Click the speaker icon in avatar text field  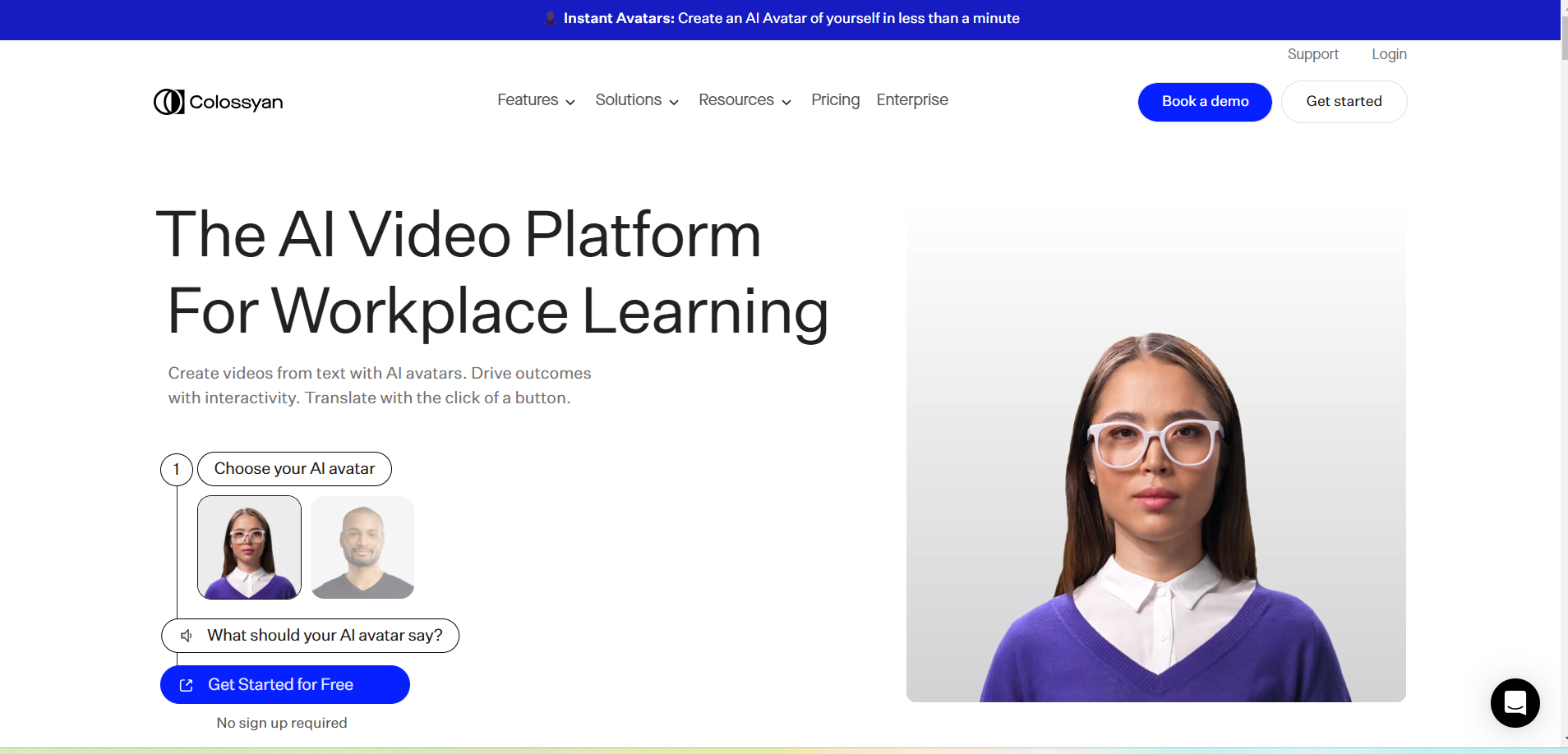pyautogui.click(x=187, y=636)
